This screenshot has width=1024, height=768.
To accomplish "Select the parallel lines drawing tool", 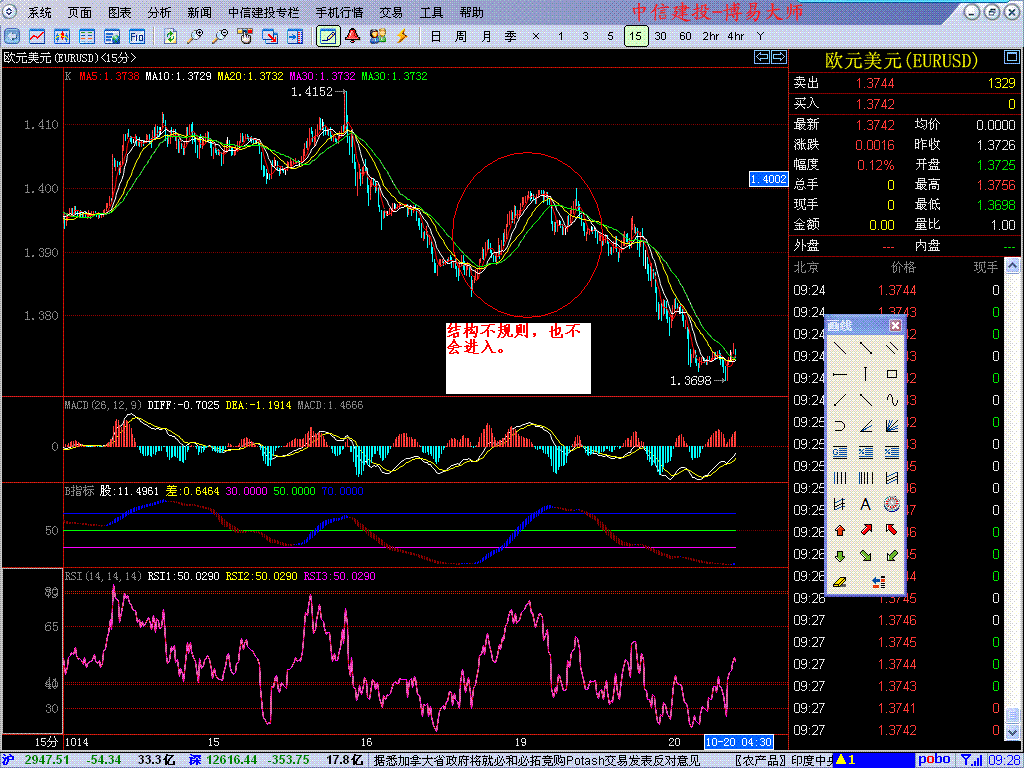I will [891, 348].
